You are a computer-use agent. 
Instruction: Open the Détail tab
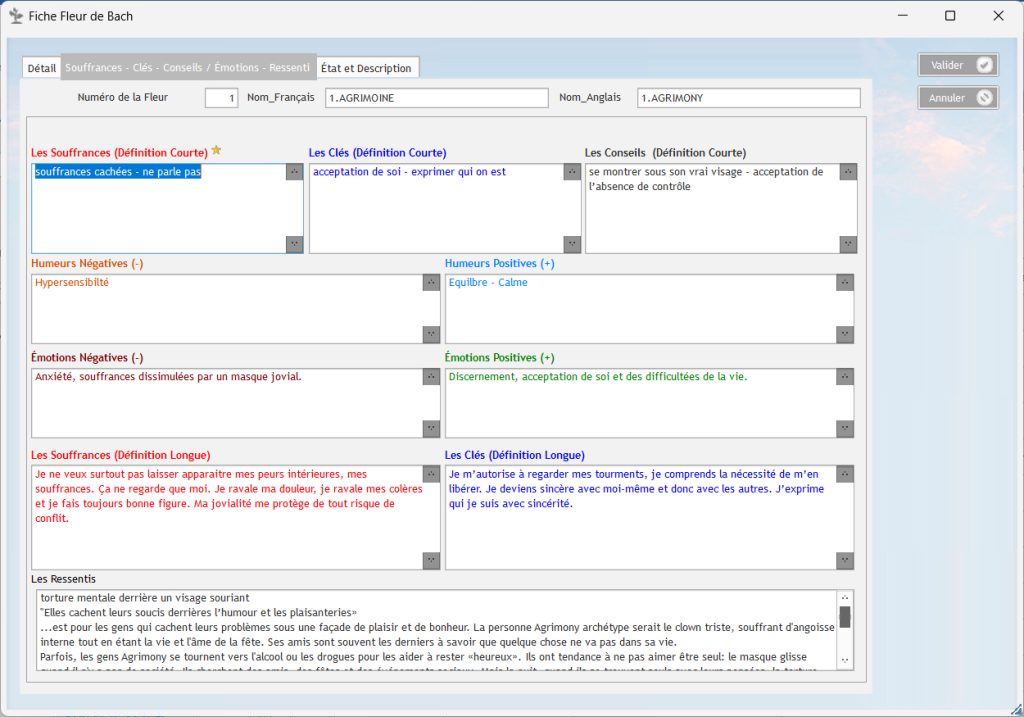point(42,68)
